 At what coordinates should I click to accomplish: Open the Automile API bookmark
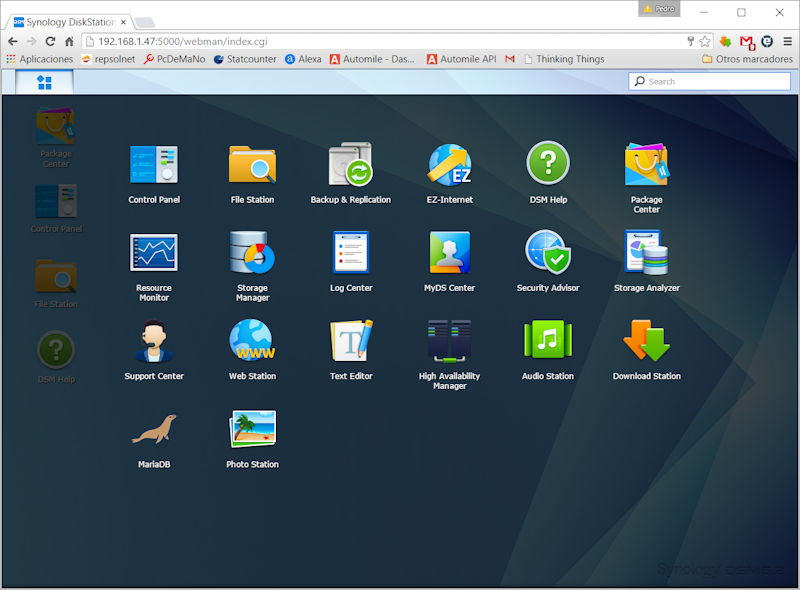pos(461,59)
